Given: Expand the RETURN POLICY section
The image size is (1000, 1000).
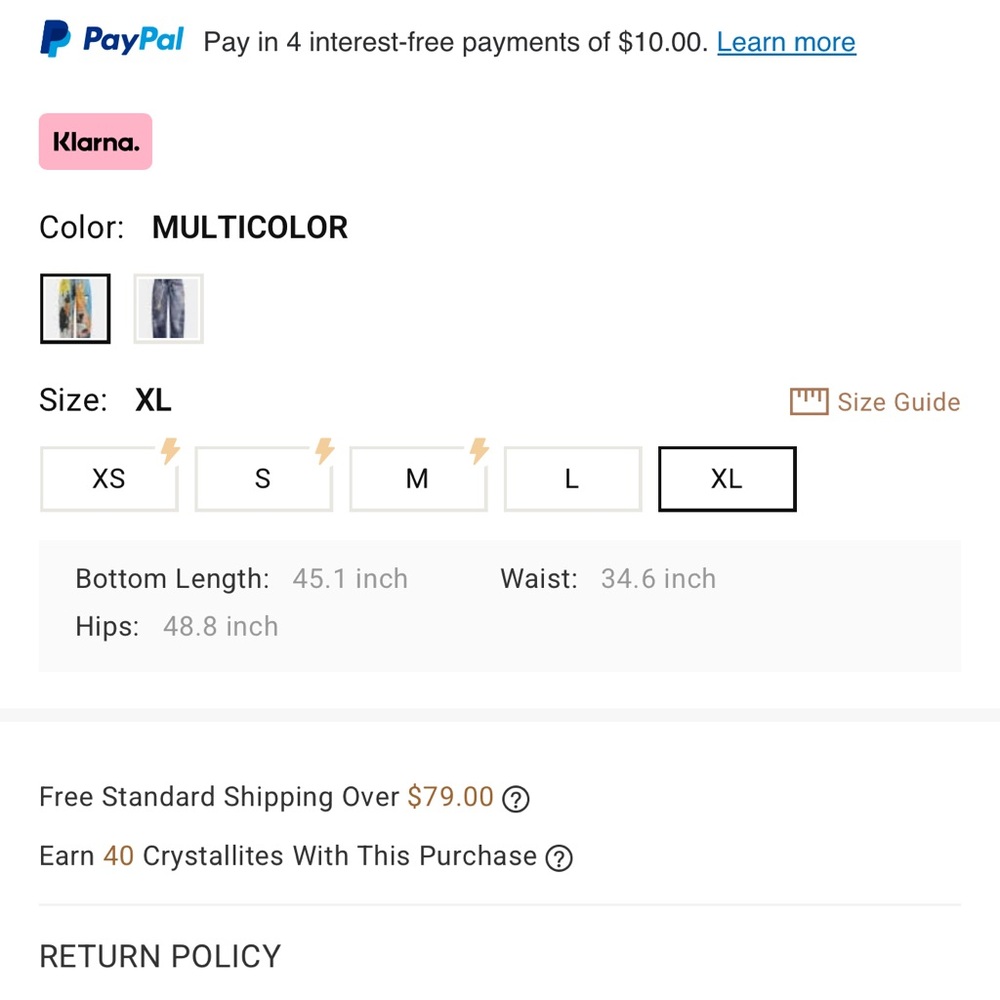Looking at the screenshot, I should [x=160, y=956].
